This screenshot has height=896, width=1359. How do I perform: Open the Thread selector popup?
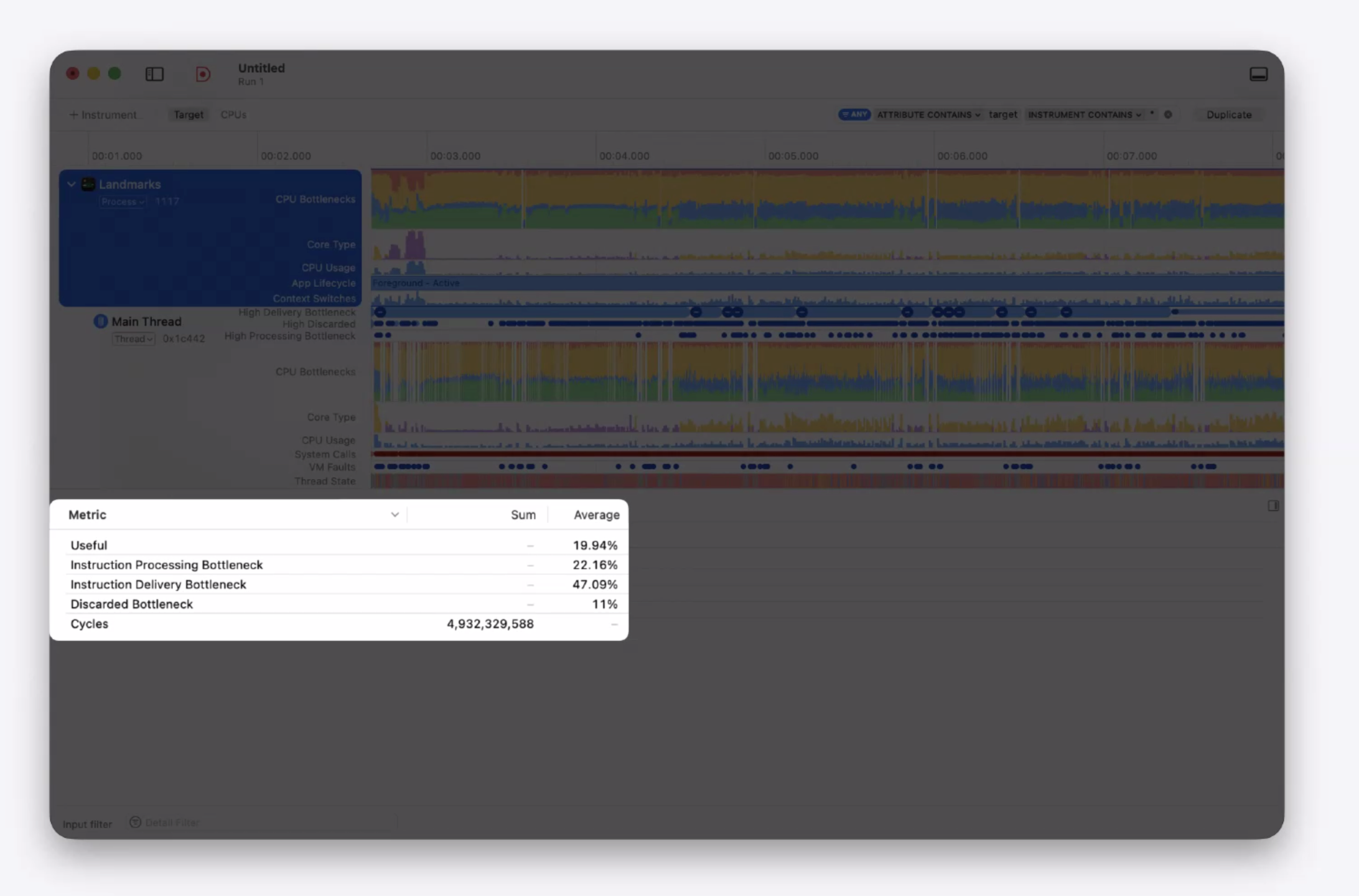[133, 338]
